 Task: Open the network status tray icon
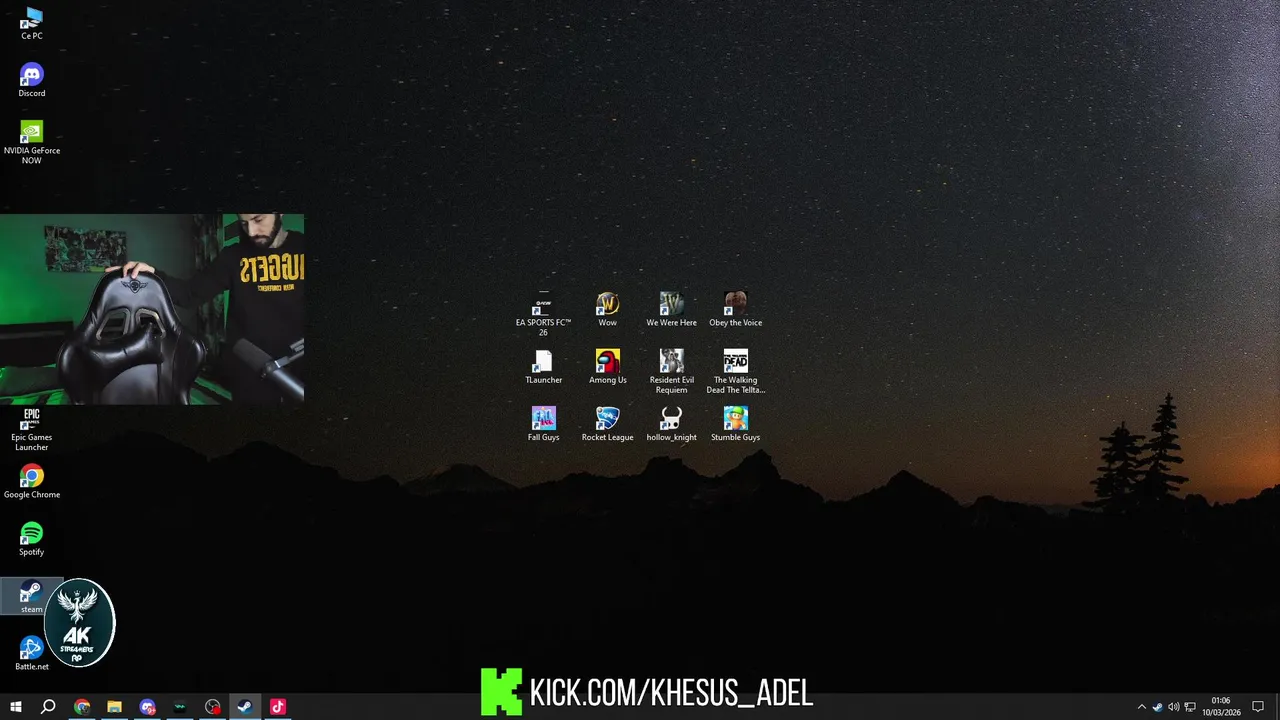1190,707
